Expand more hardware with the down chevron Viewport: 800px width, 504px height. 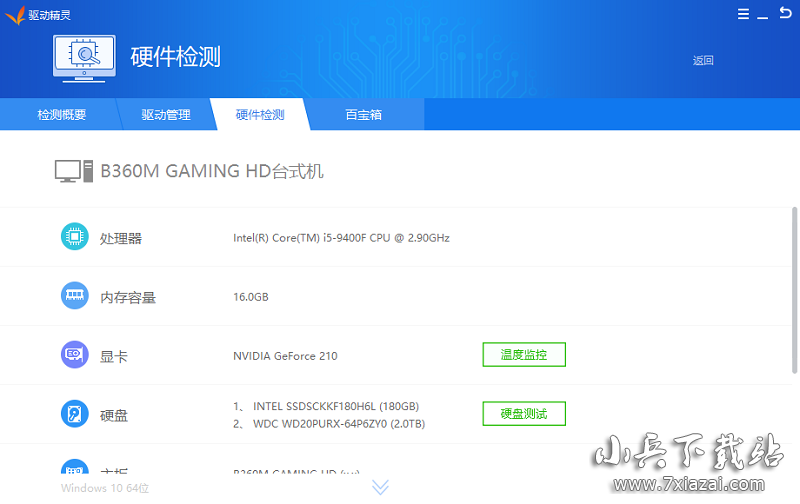pyautogui.click(x=380, y=487)
